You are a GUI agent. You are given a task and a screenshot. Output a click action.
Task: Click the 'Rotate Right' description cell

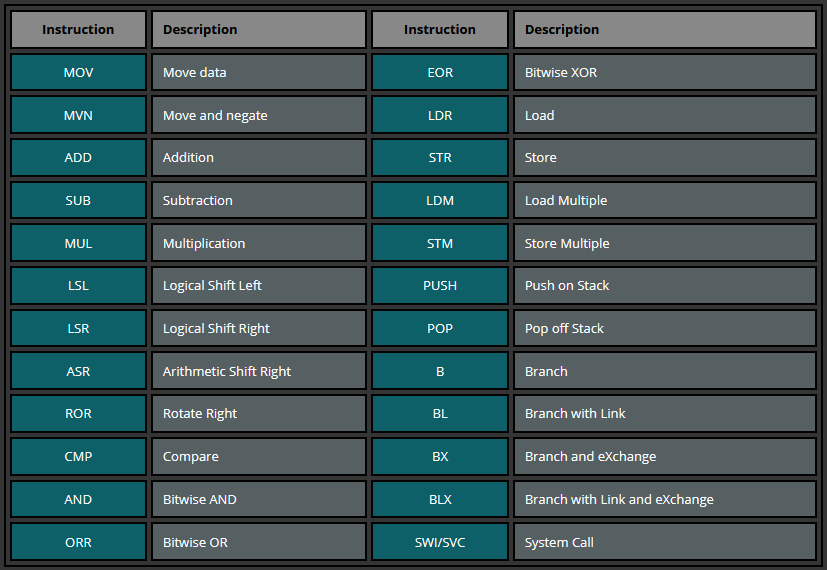(x=200, y=413)
